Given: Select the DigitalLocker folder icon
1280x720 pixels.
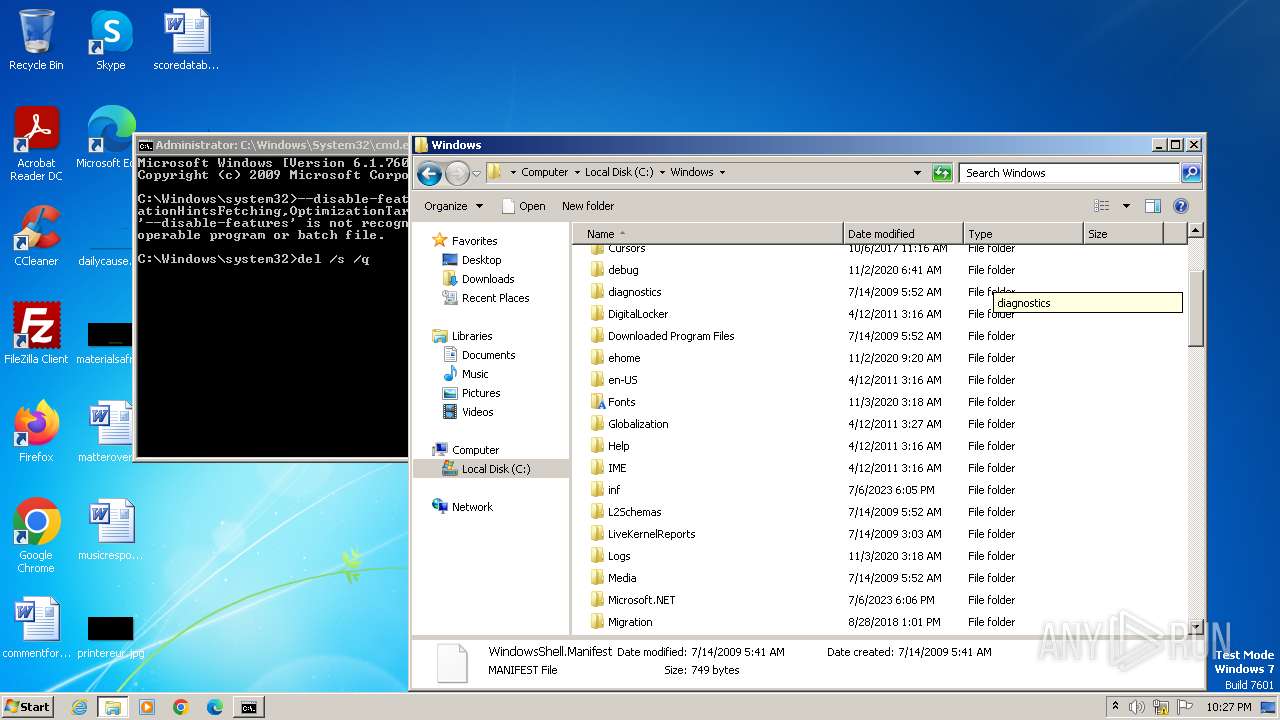Looking at the screenshot, I should pos(598,314).
